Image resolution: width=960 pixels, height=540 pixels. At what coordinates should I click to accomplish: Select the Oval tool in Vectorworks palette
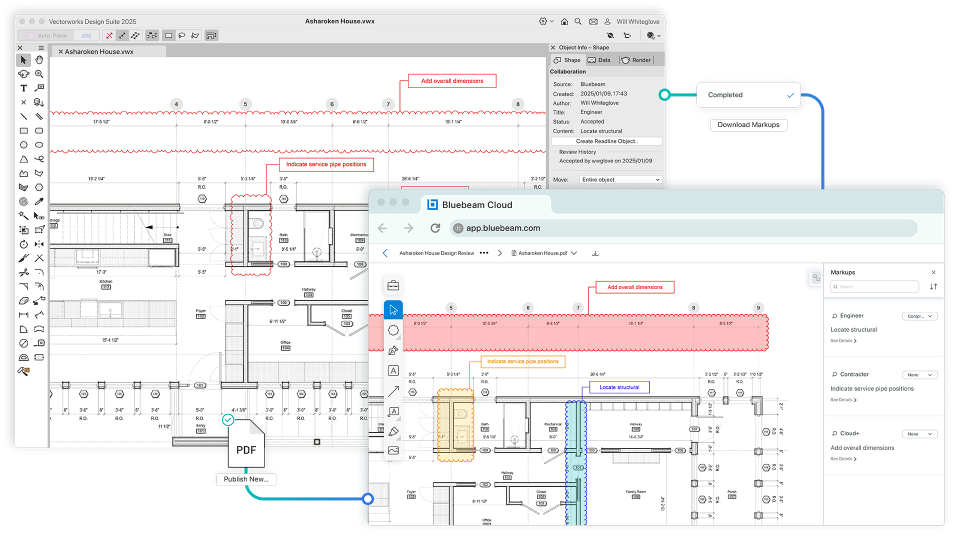39,145
